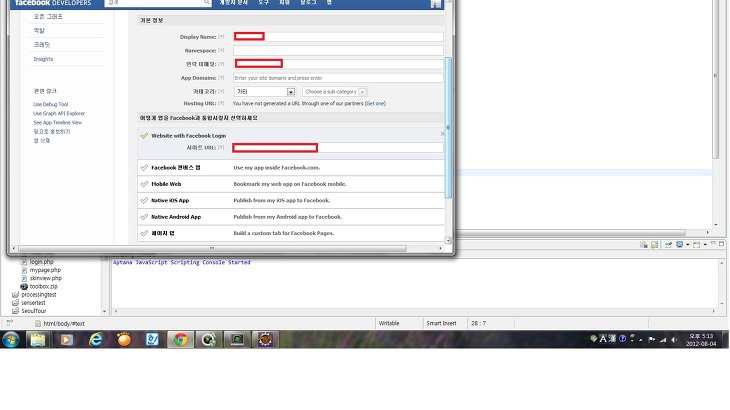Click the search magnifier in Facebook Developers header
The height and width of the screenshot is (410, 730).
pyautogui.click(x=206, y=3)
